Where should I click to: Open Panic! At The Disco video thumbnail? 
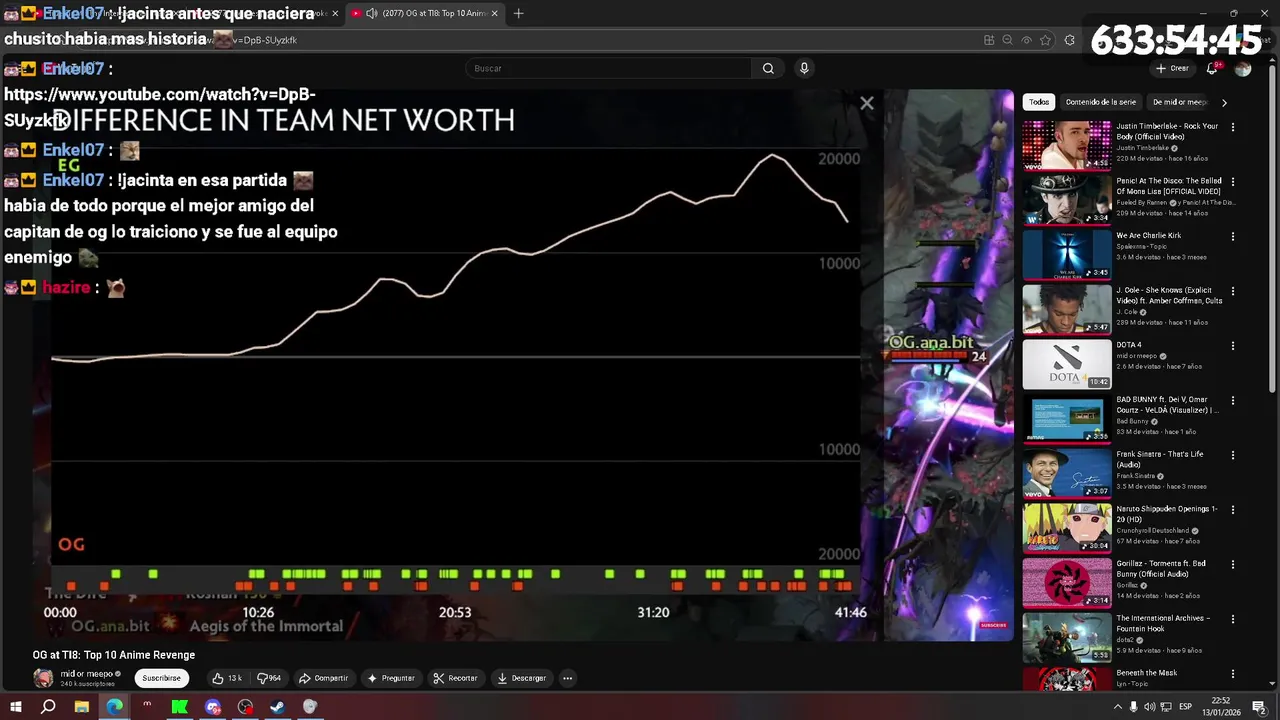pyautogui.click(x=1066, y=200)
